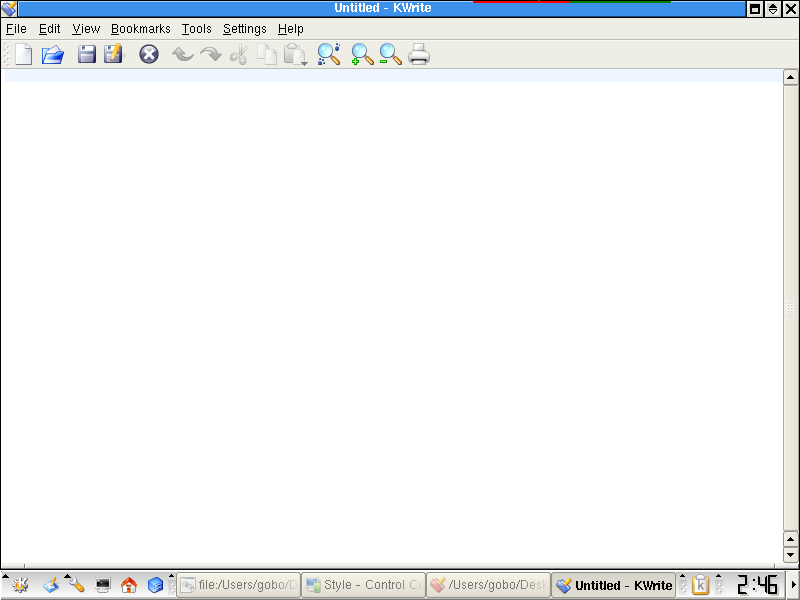Switch to file:/Users/gobo taskbar window

pyautogui.click(x=239, y=585)
